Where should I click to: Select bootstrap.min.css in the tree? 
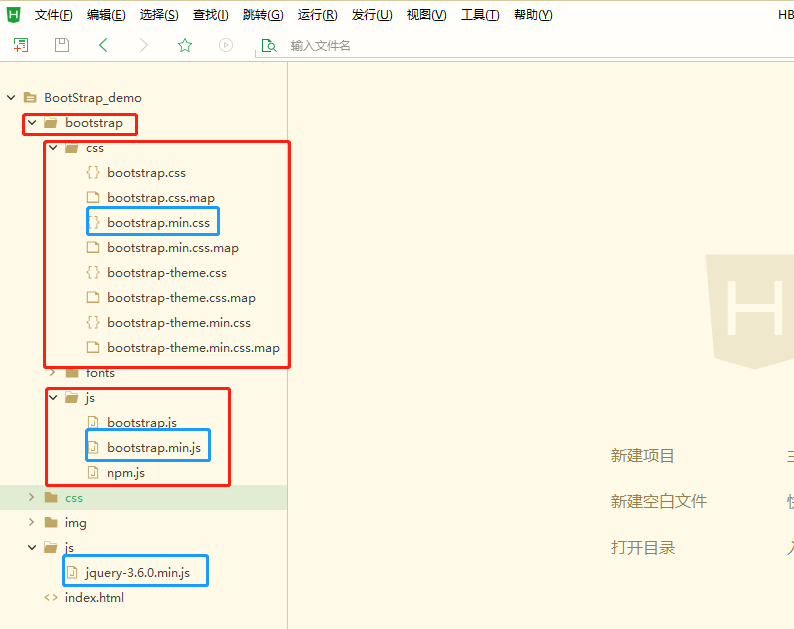tap(158, 222)
